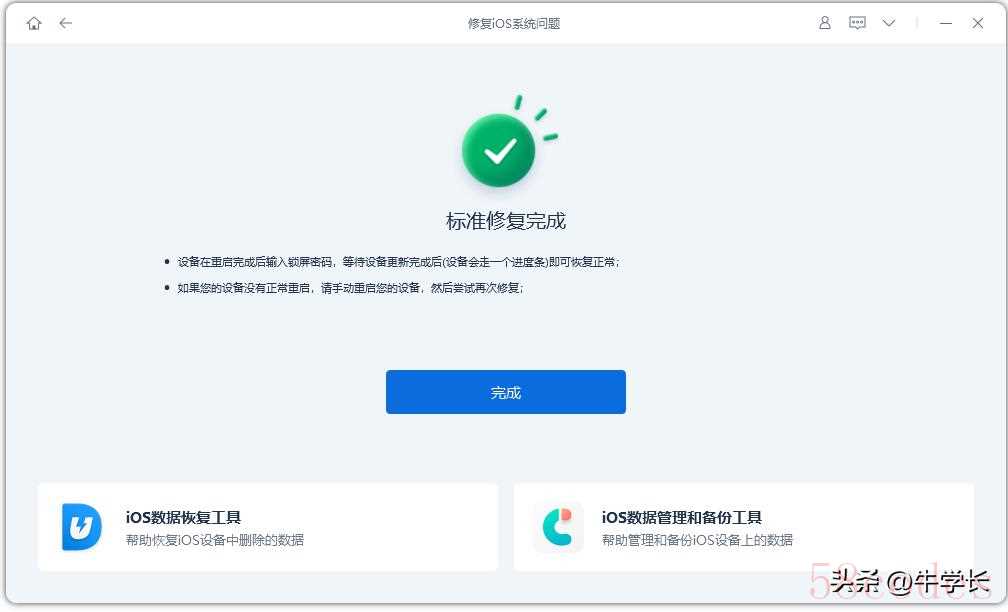Open the feedback chat icon
The image size is (1008, 612).
tap(857, 23)
